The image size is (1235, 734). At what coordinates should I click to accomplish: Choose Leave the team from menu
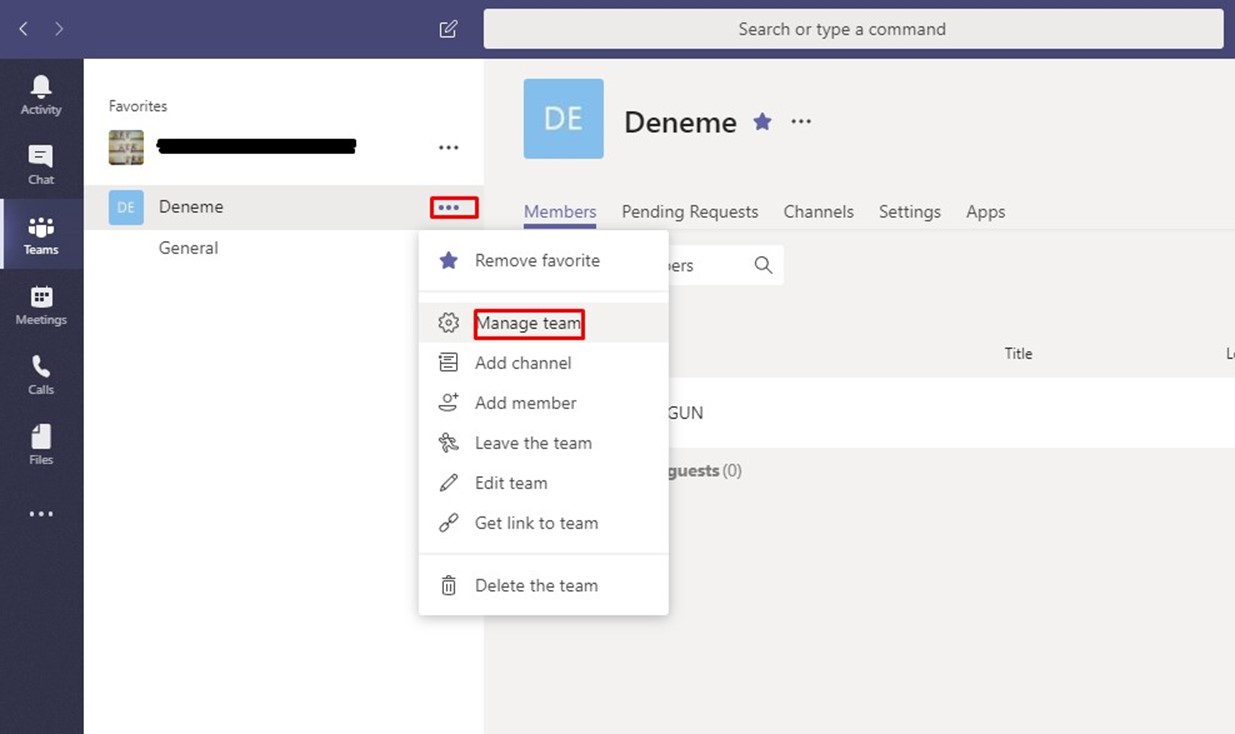point(543,443)
